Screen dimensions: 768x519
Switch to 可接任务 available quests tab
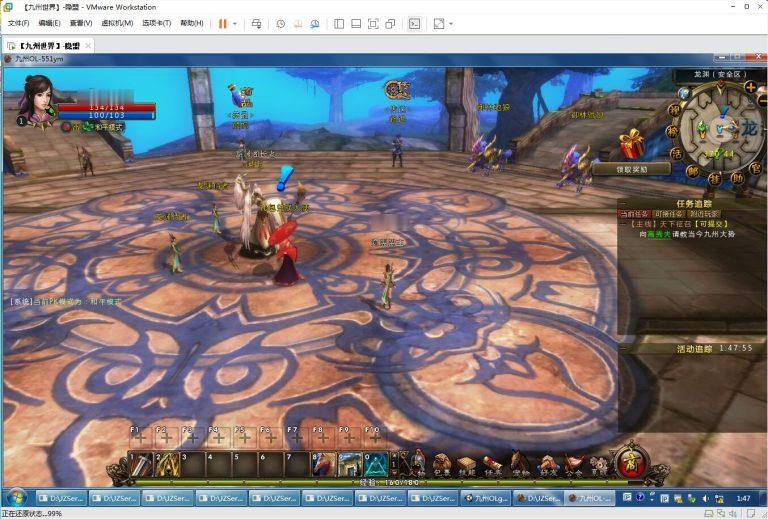[668, 214]
